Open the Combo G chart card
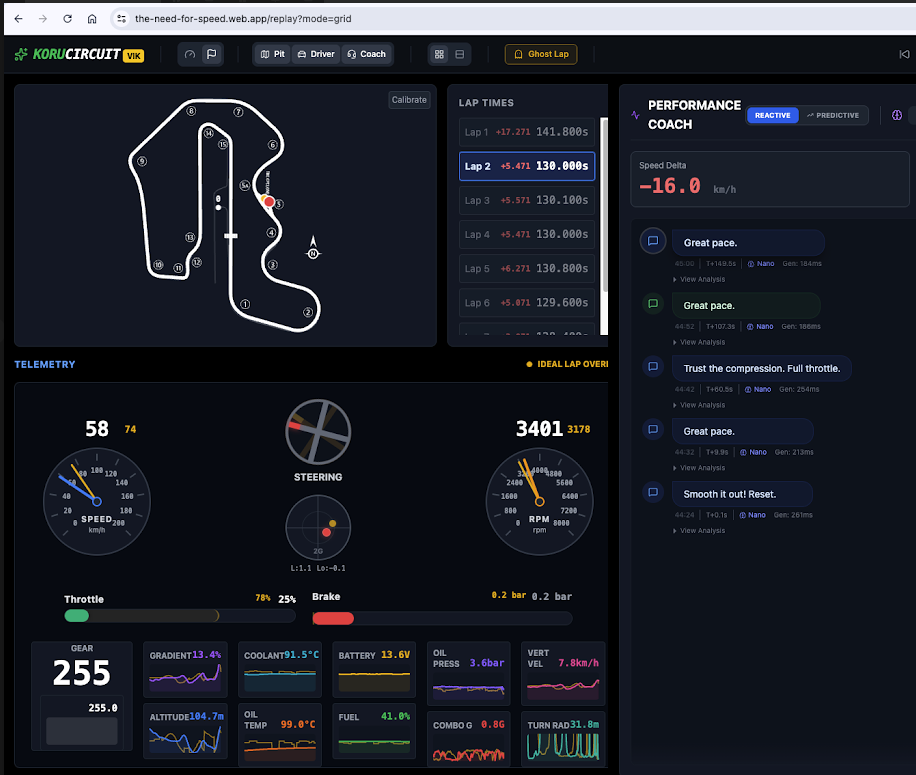916x775 pixels. (469, 739)
